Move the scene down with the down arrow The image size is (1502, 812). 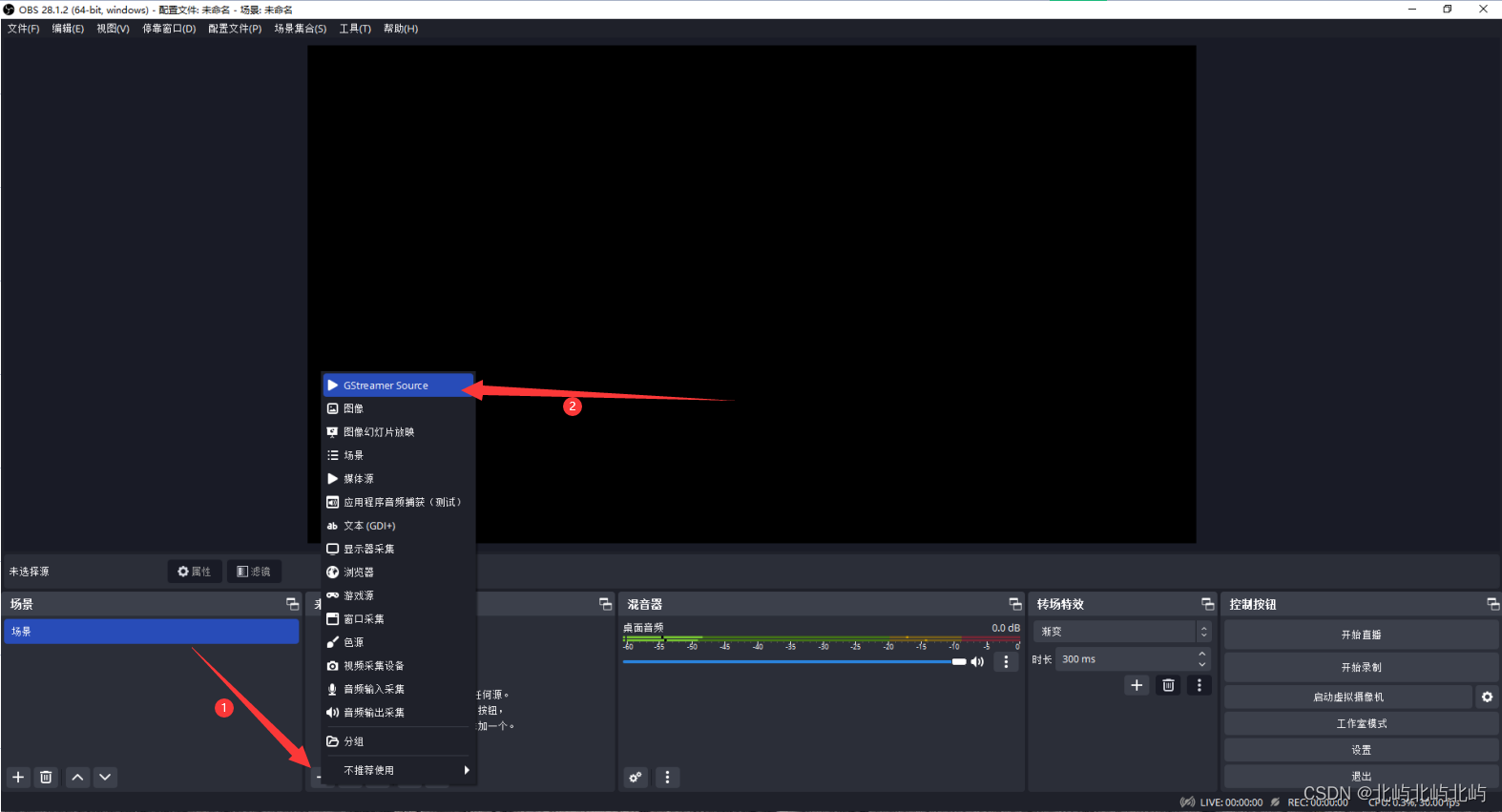point(105,777)
